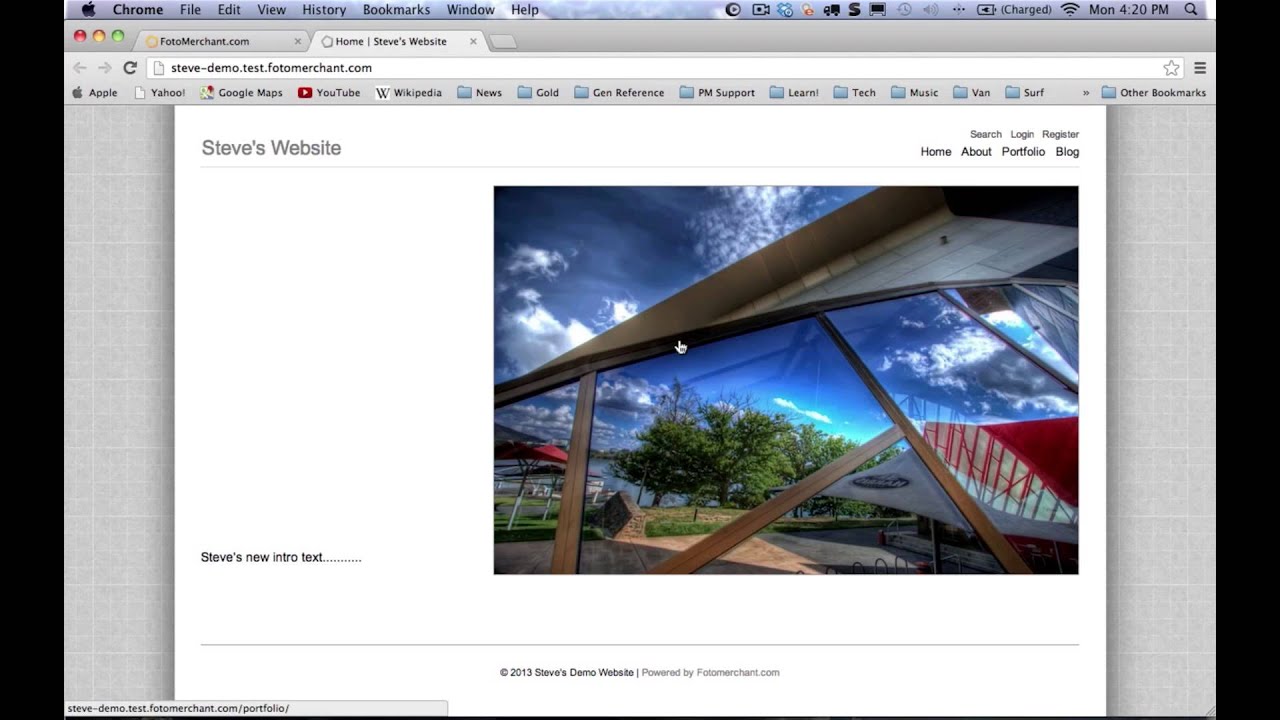Screen dimensions: 1280x720
Task: Open a new tab with the new-tab button
Action: [503, 42]
